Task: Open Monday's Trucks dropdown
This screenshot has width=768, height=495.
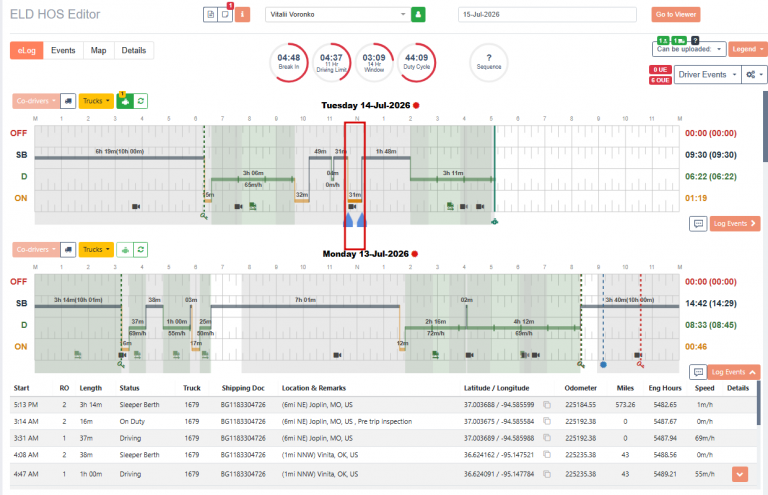Action: 96,250
